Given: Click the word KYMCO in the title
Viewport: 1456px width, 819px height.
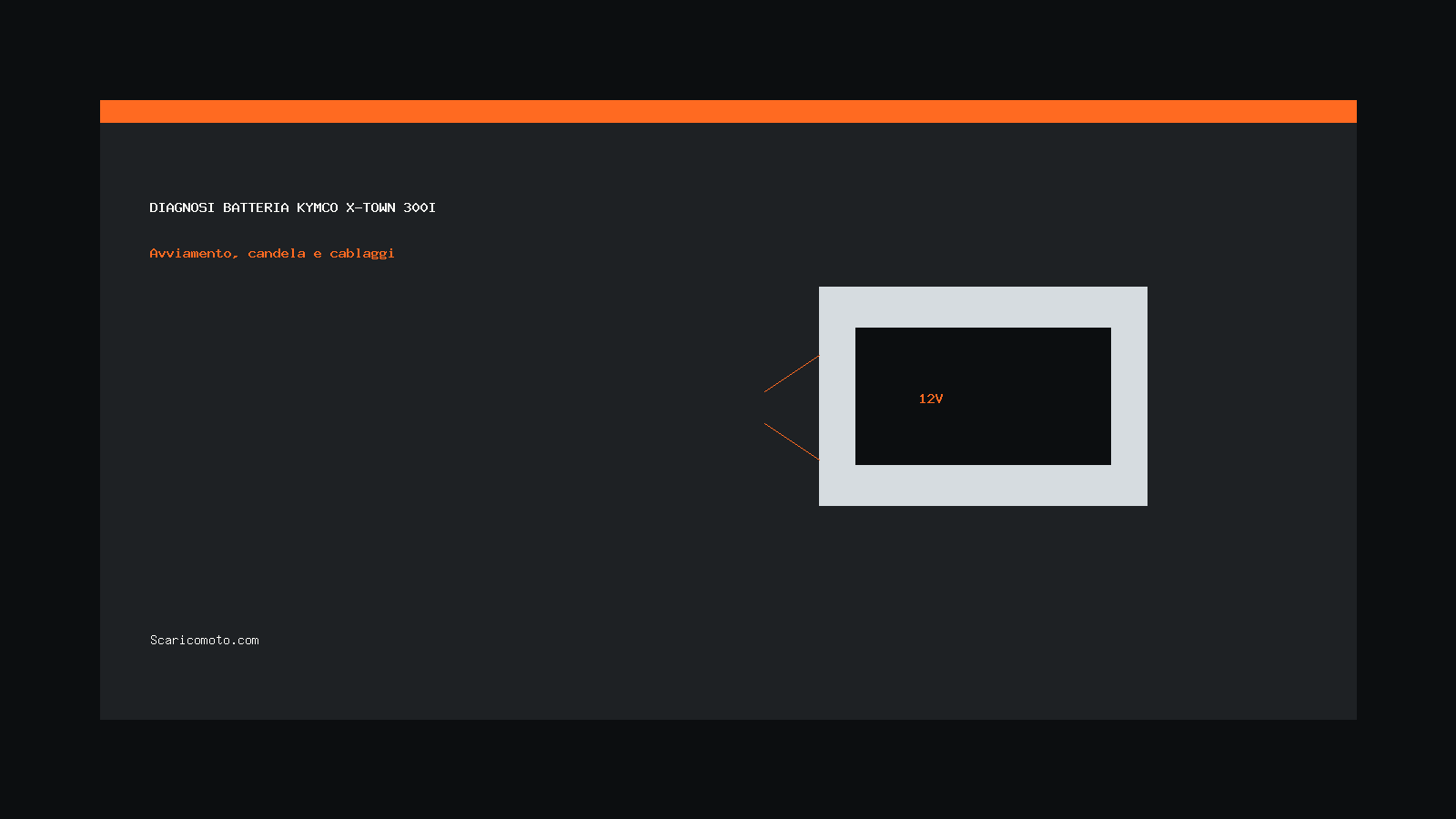Looking at the screenshot, I should pyautogui.click(x=317, y=207).
